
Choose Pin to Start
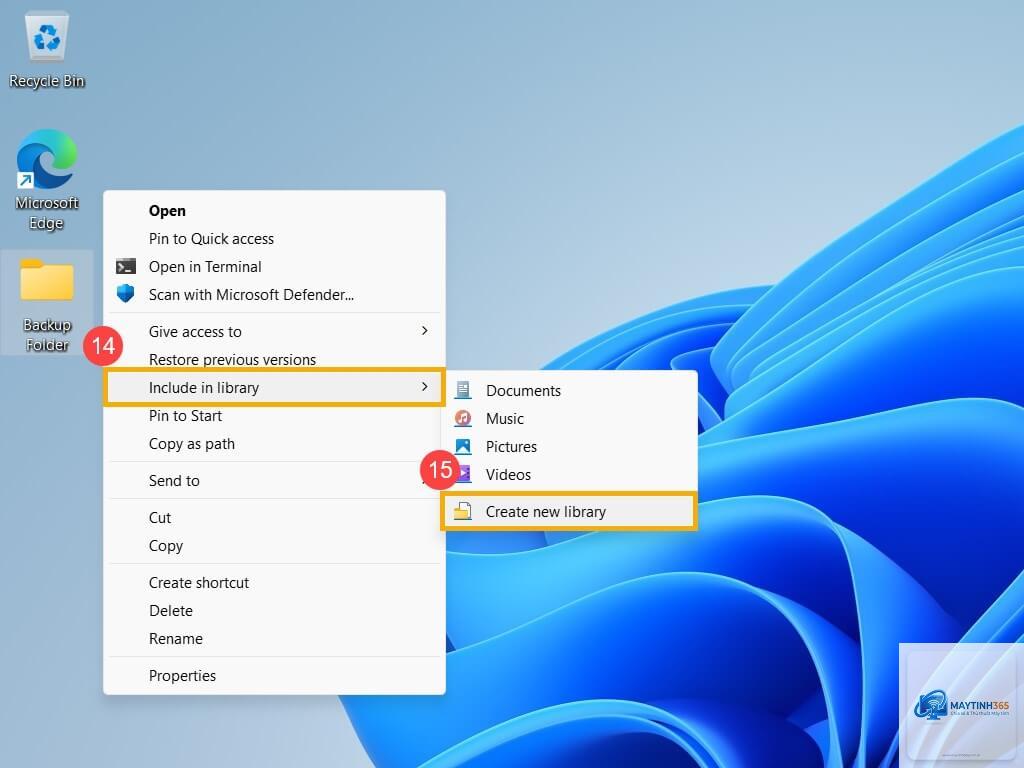tap(274, 416)
